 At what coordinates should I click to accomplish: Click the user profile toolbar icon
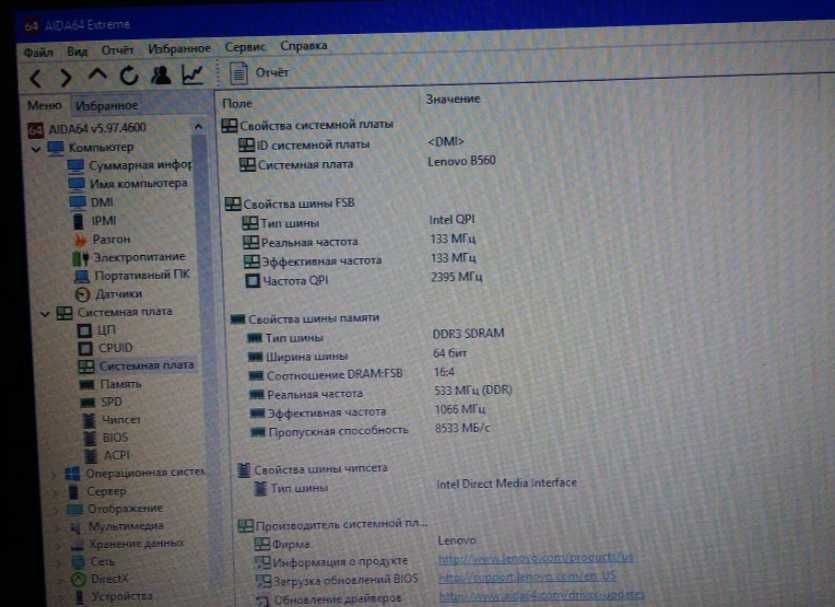(x=160, y=75)
